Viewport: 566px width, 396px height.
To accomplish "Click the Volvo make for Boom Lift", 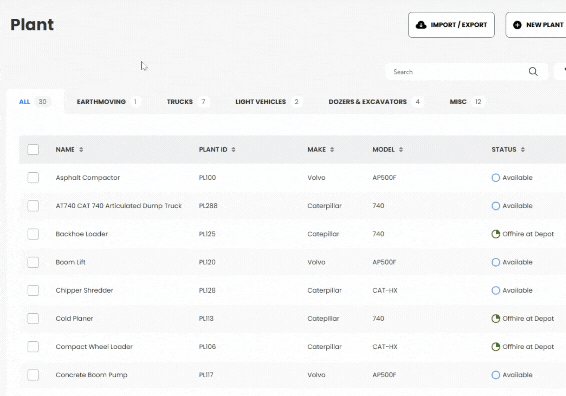I will 316,262.
